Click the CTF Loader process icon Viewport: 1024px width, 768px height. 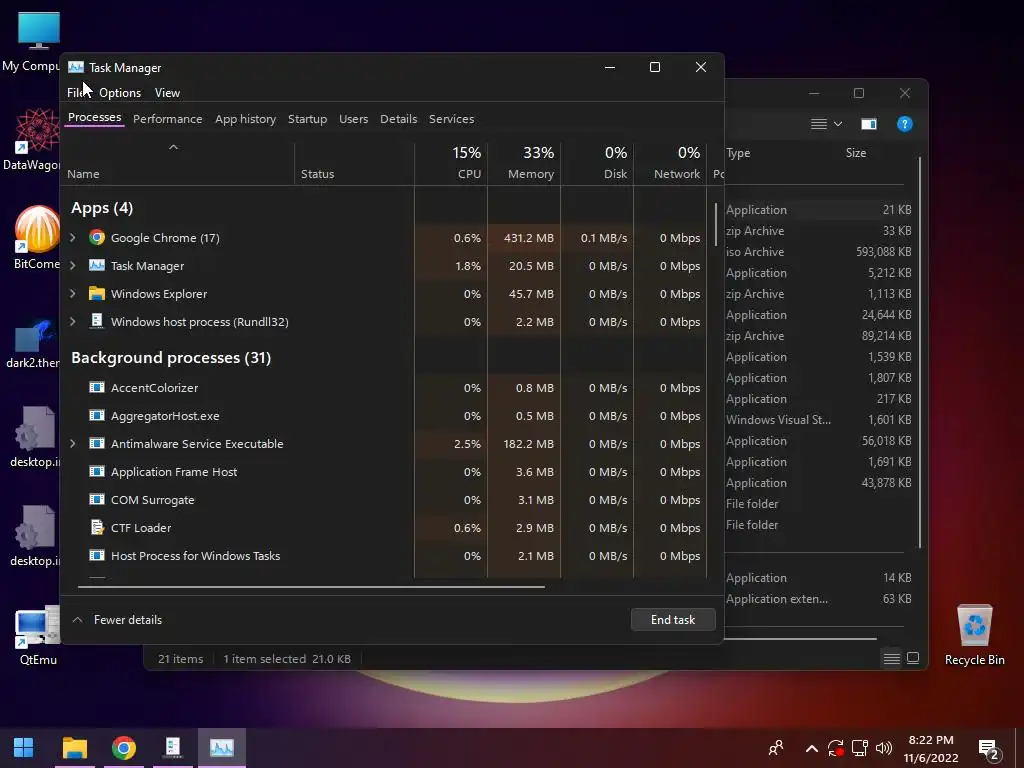point(97,527)
